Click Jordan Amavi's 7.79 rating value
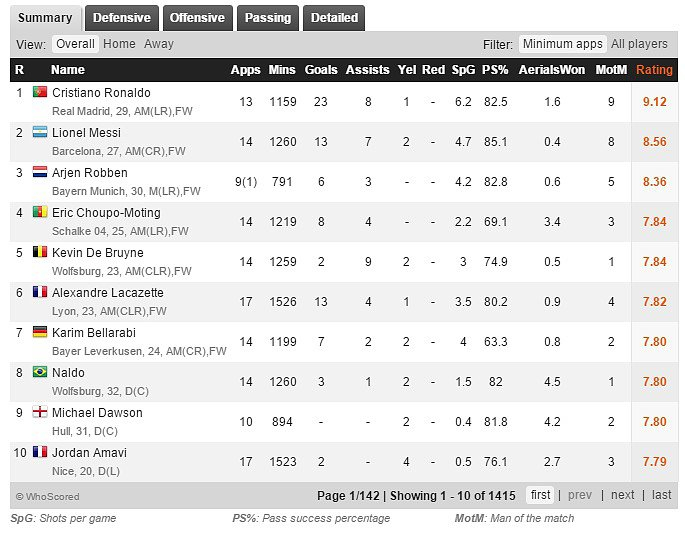The width and height of the screenshot is (685, 533). point(654,462)
